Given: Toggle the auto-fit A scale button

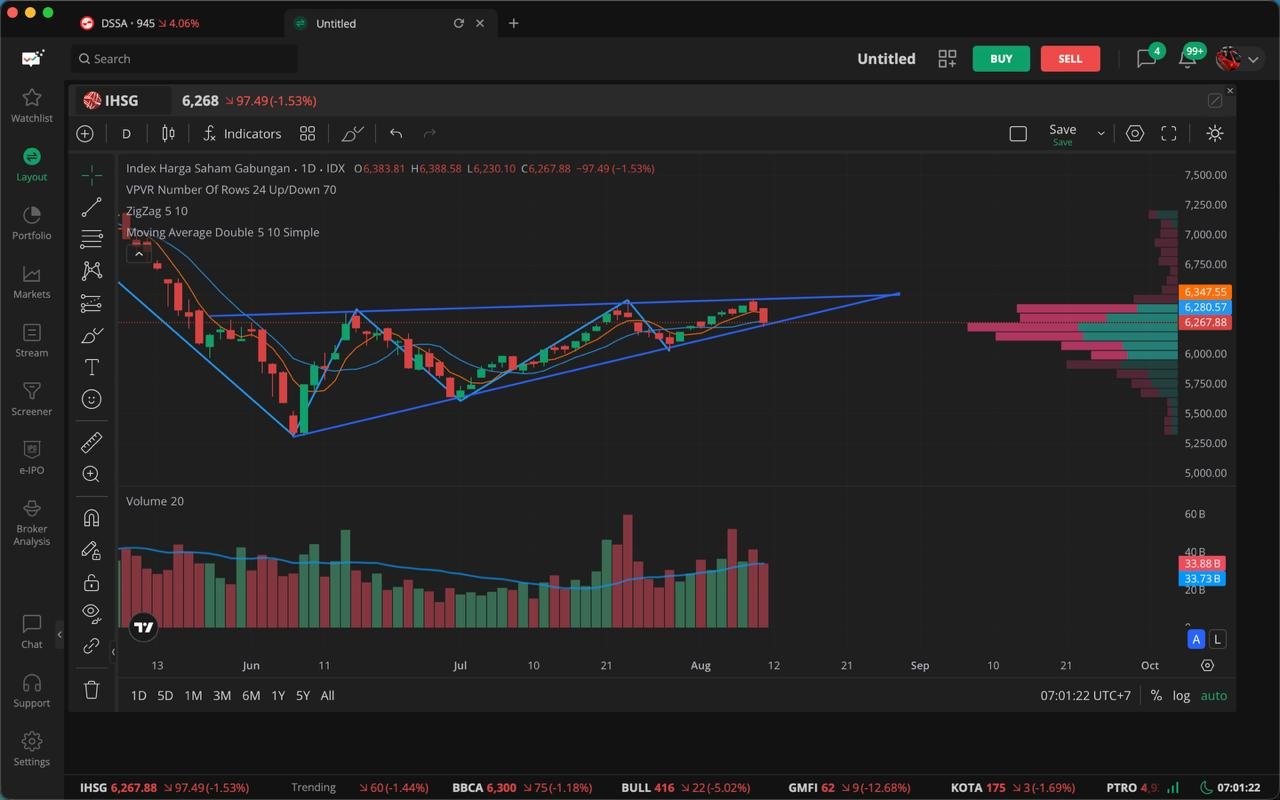Looking at the screenshot, I should coord(1196,639).
